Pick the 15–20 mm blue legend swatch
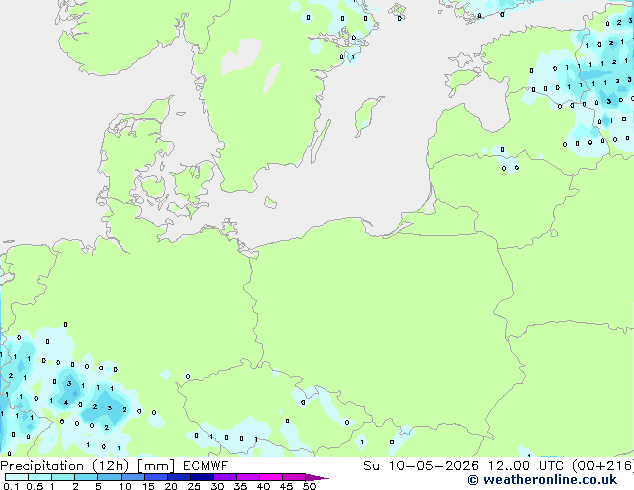This screenshot has width=634, height=490. 155,477
